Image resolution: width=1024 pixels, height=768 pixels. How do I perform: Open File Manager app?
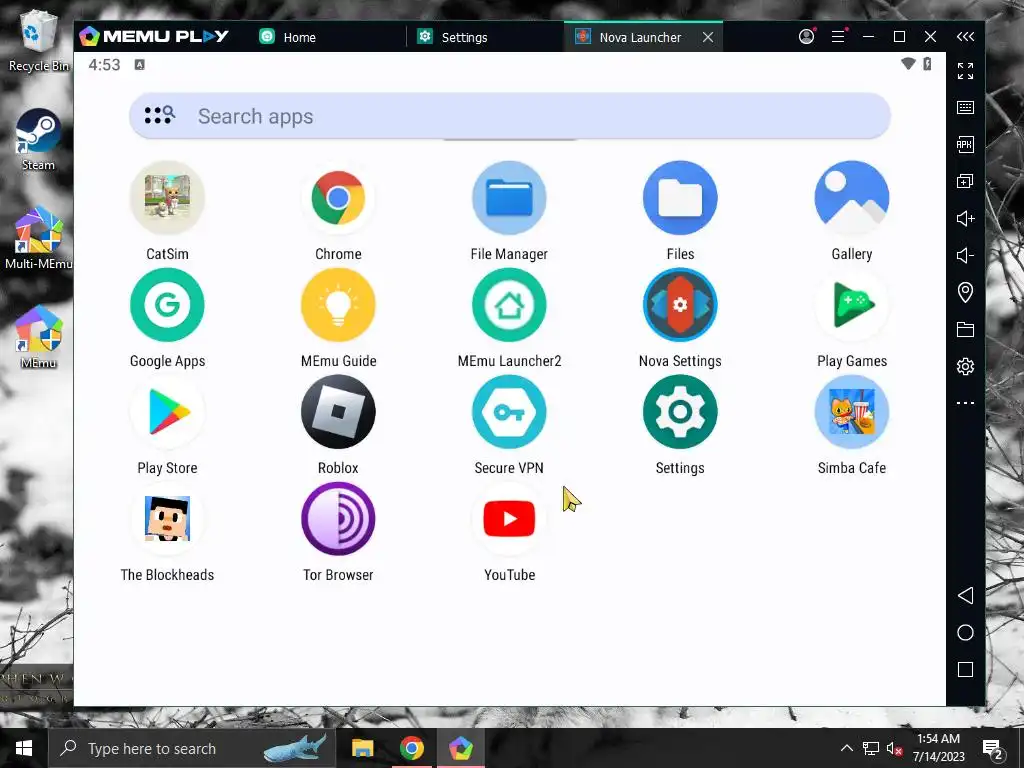[509, 198]
